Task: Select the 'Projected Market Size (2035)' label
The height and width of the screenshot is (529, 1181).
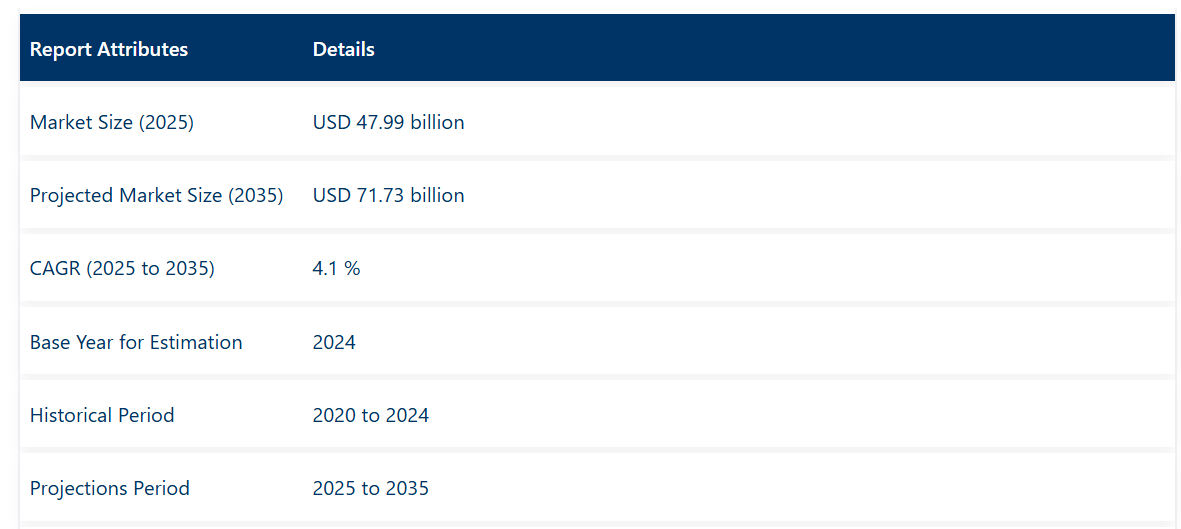Action: (x=157, y=195)
